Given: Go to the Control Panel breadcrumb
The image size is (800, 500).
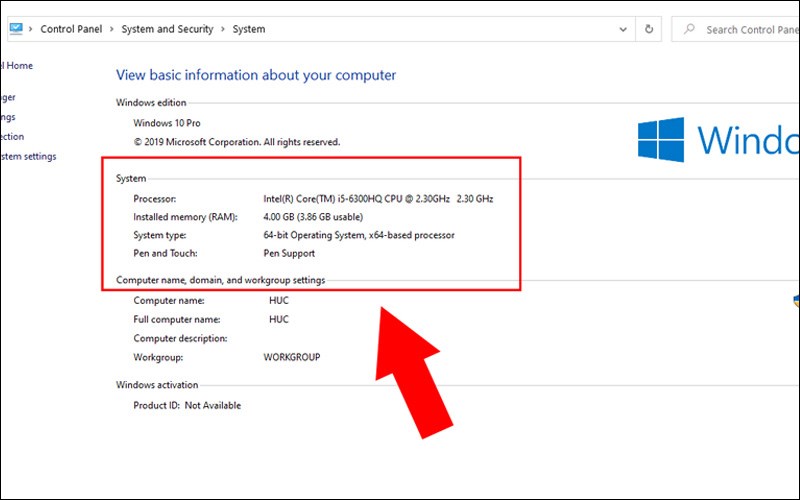Looking at the screenshot, I should 71,30.
